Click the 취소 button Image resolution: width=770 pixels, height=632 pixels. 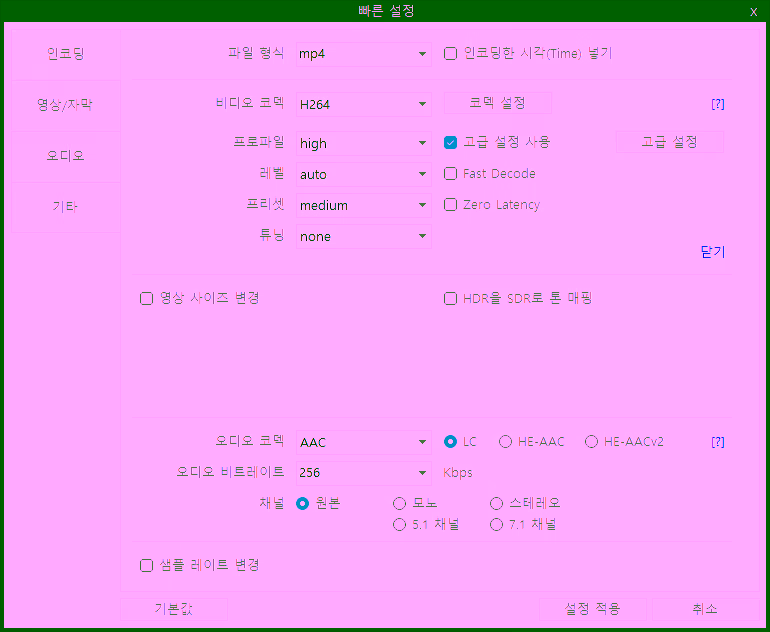point(705,609)
